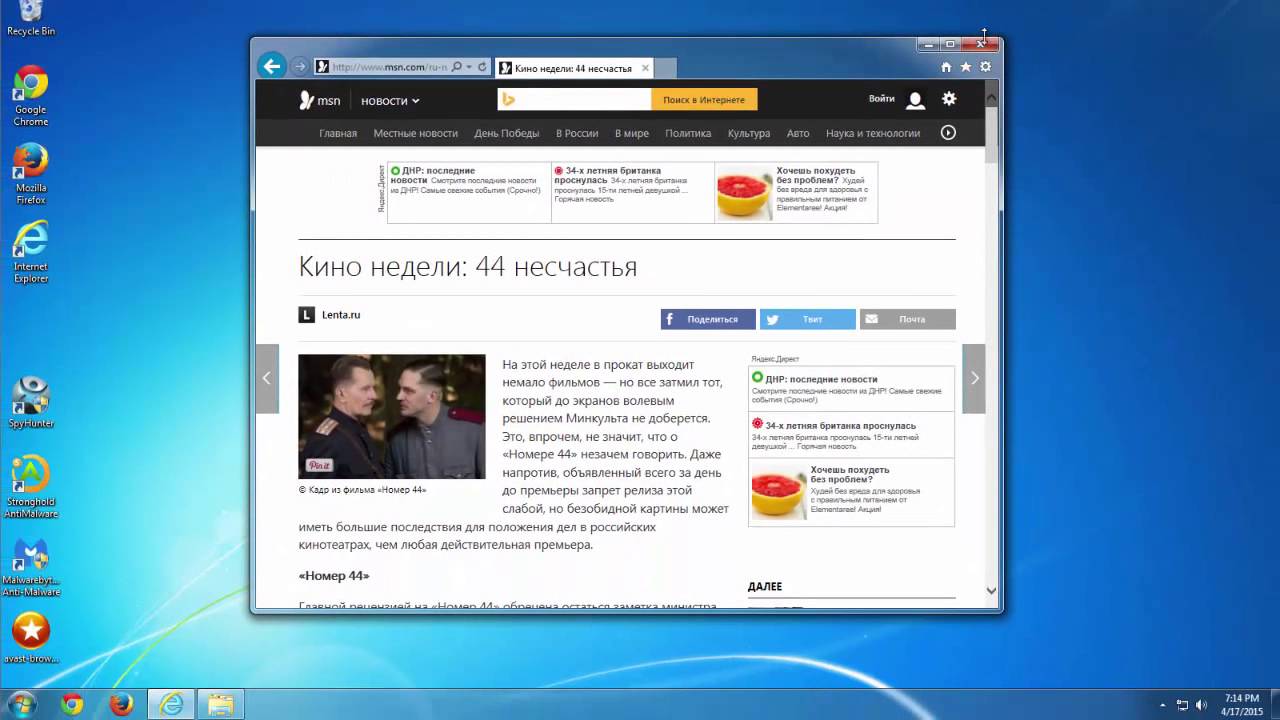Screen dimensions: 1280x720
Task: Open Malwarebytes Anti-Malware desktop shortcut
Action: 31,567
